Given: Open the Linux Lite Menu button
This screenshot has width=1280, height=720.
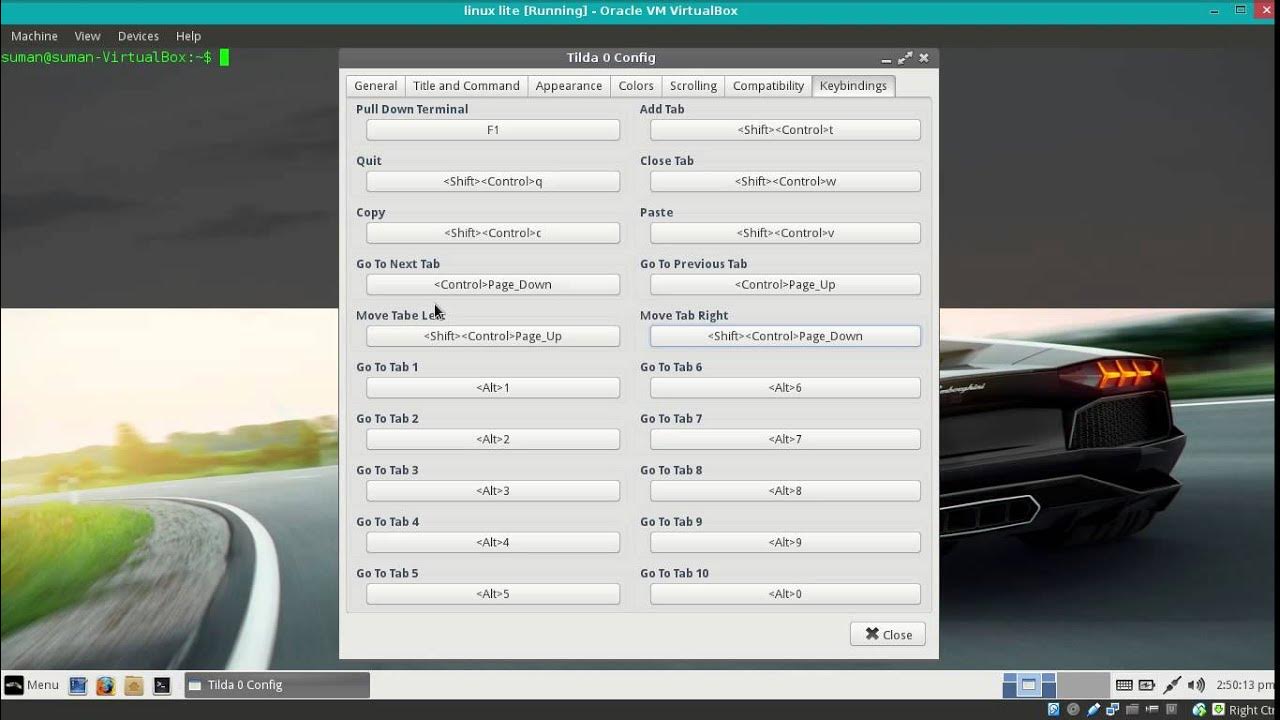Looking at the screenshot, I should [31, 685].
